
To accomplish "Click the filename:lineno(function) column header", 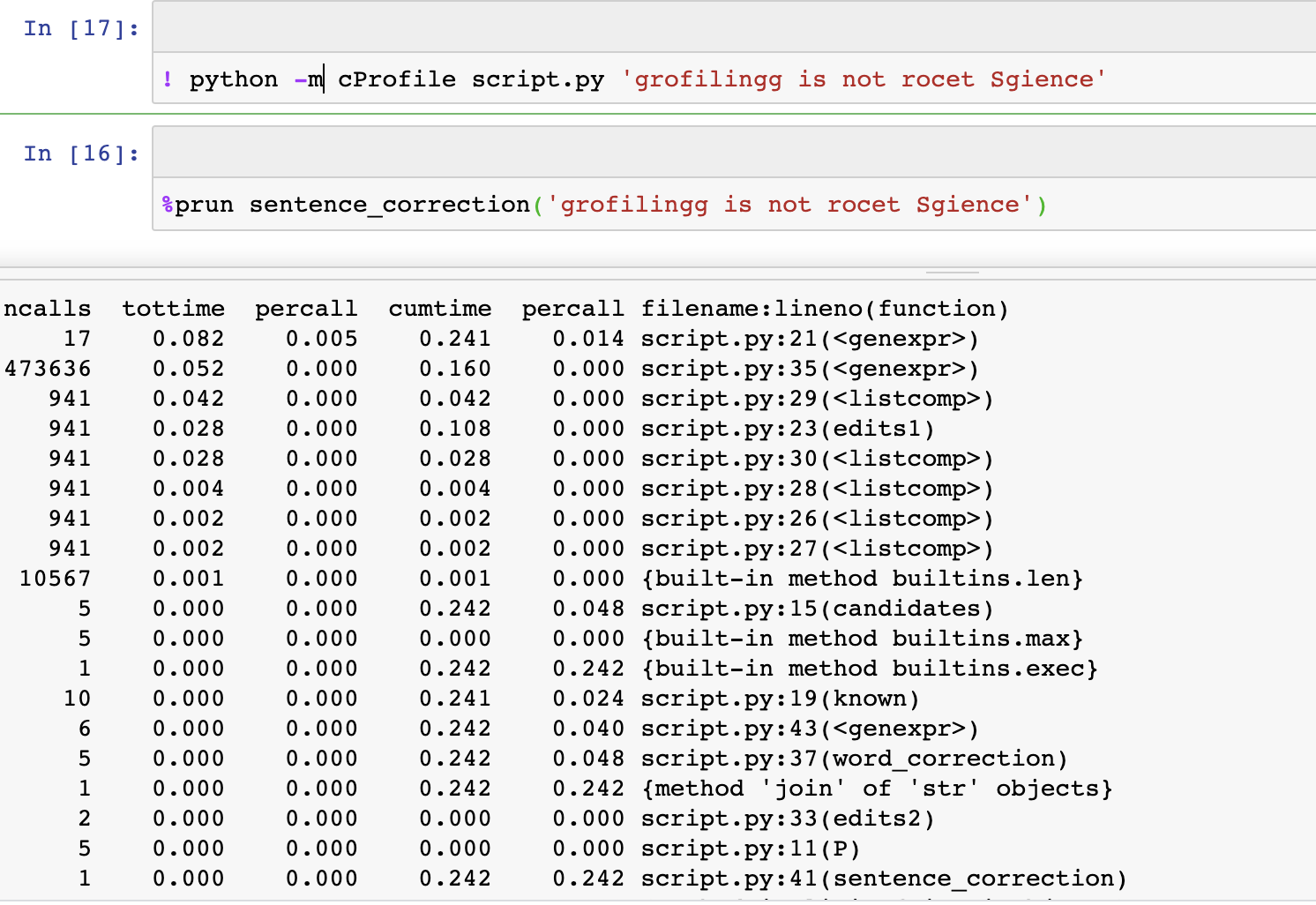I will [825, 308].
